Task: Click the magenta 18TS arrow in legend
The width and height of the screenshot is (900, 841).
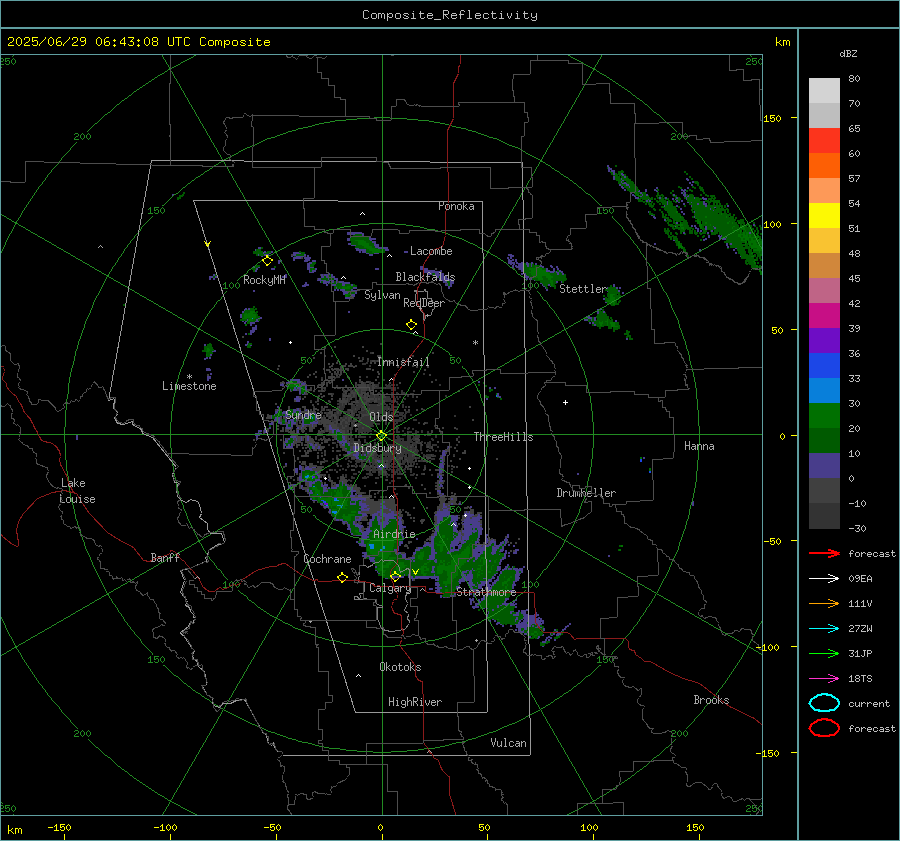Action: [824, 679]
